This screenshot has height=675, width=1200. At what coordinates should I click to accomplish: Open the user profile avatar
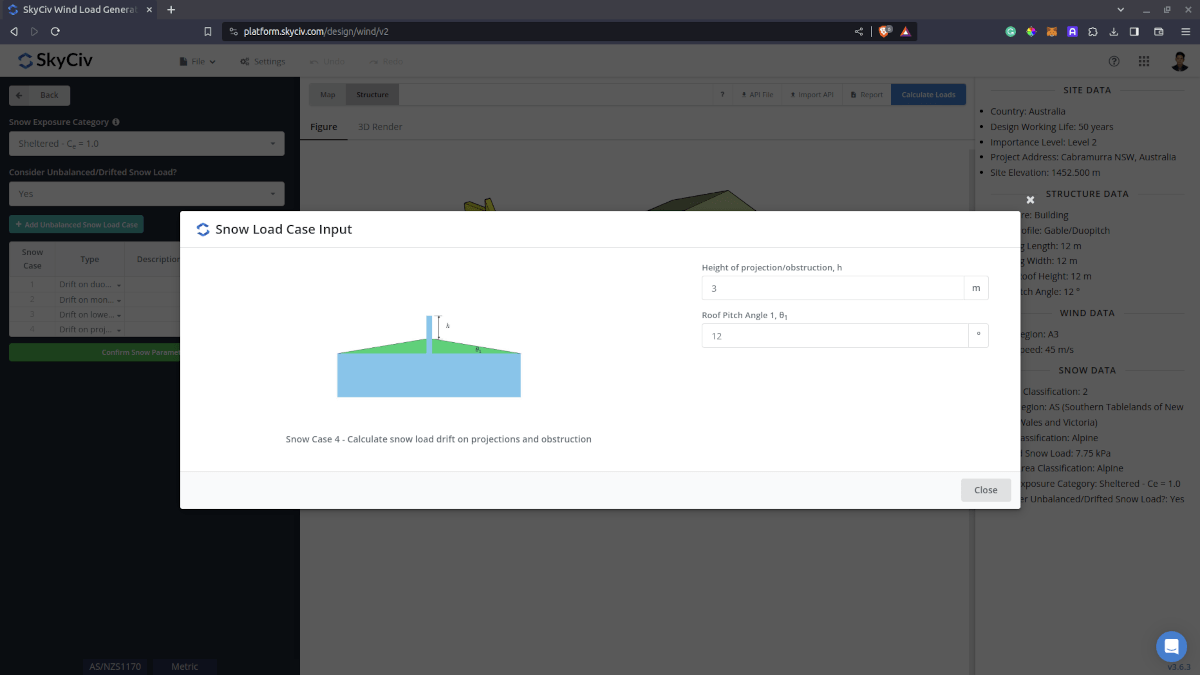(x=1180, y=61)
